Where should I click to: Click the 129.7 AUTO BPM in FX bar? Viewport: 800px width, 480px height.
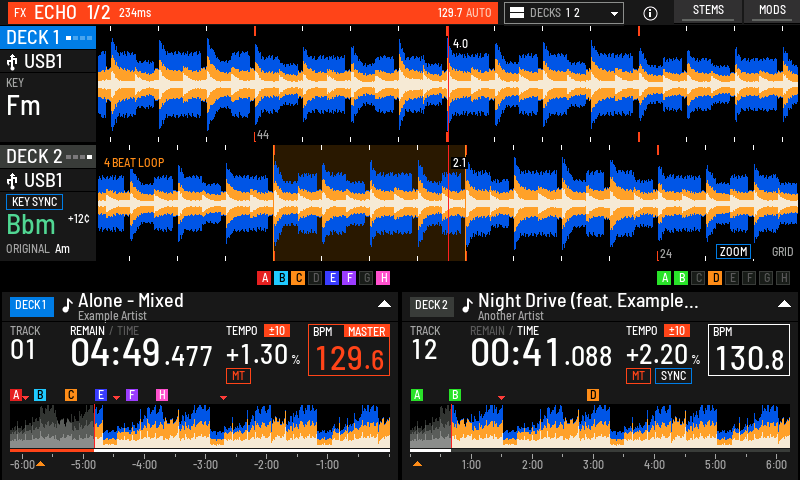click(464, 13)
